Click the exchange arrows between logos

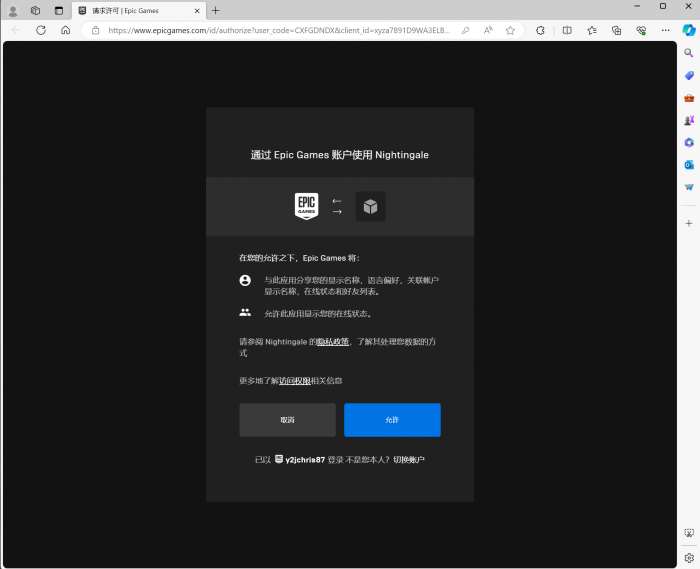point(337,207)
